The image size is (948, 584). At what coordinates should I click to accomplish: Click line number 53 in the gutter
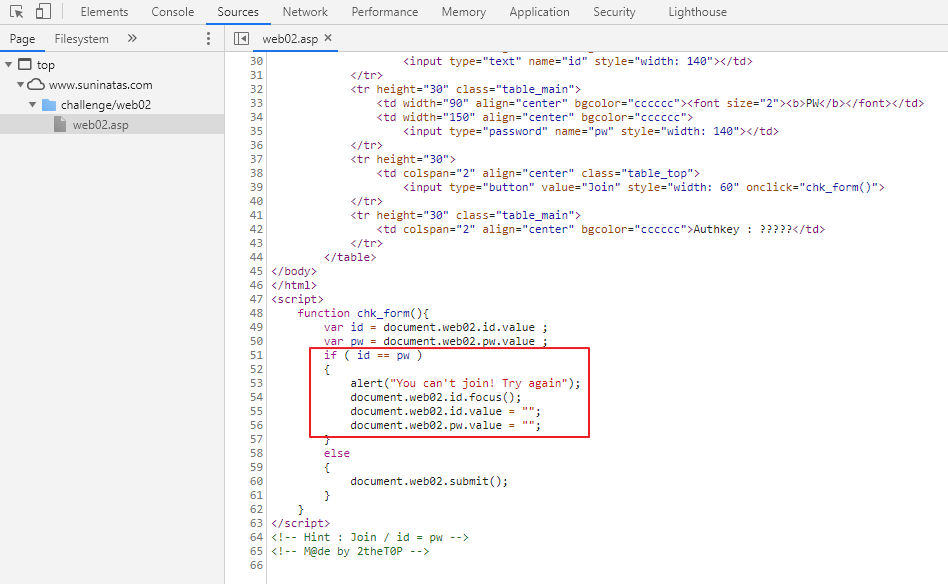[256, 383]
